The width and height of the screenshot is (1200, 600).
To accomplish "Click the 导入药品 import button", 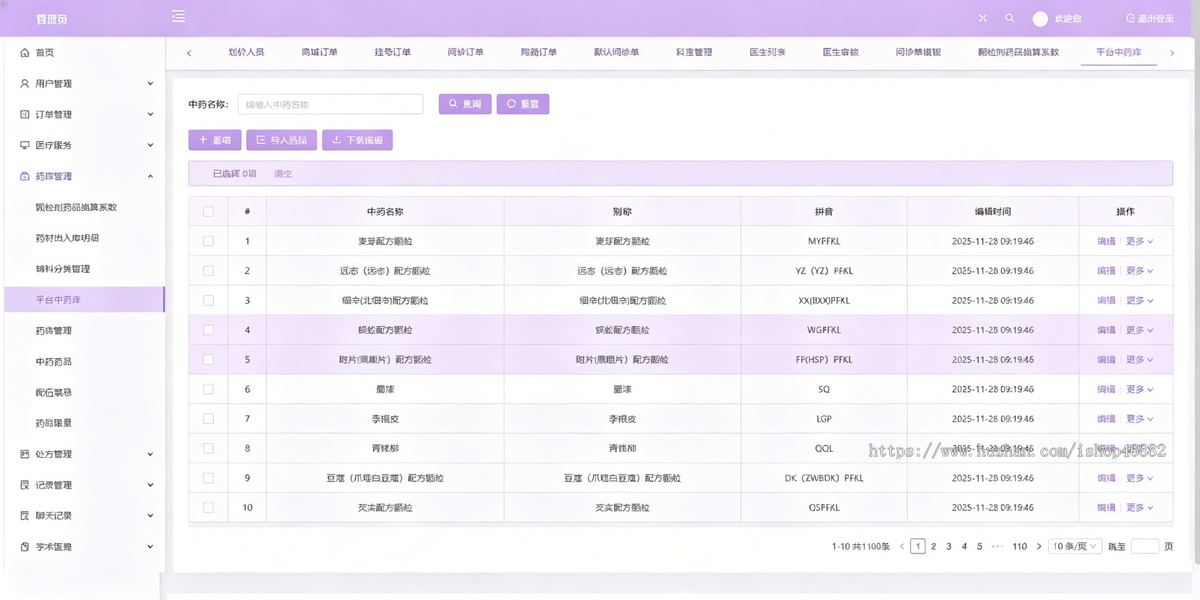I will (282, 140).
